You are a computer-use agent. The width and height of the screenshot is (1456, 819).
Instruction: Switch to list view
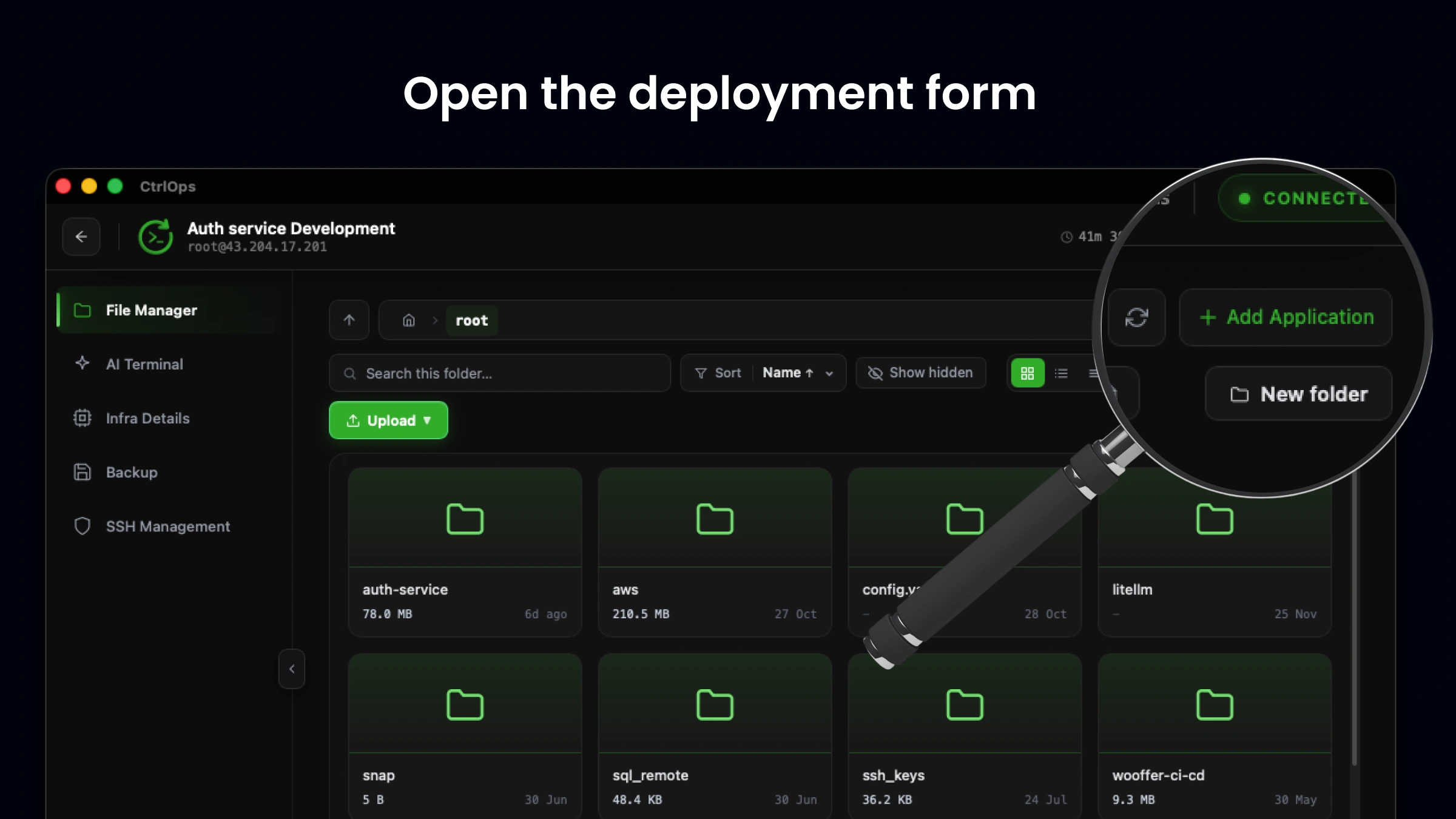[x=1061, y=373]
